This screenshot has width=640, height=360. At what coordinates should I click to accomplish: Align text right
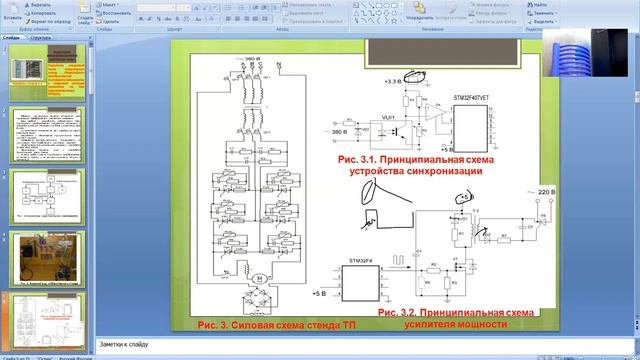click(x=246, y=19)
